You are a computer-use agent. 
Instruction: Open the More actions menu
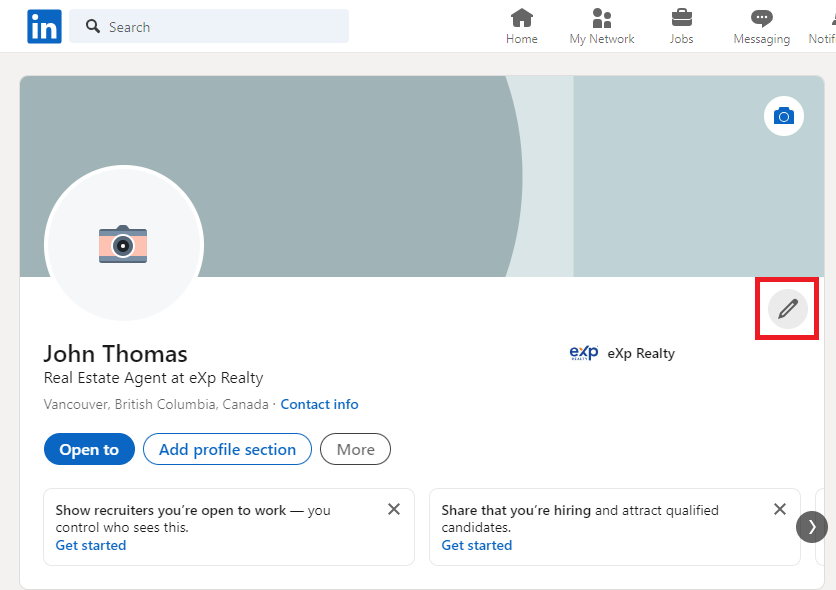click(355, 450)
